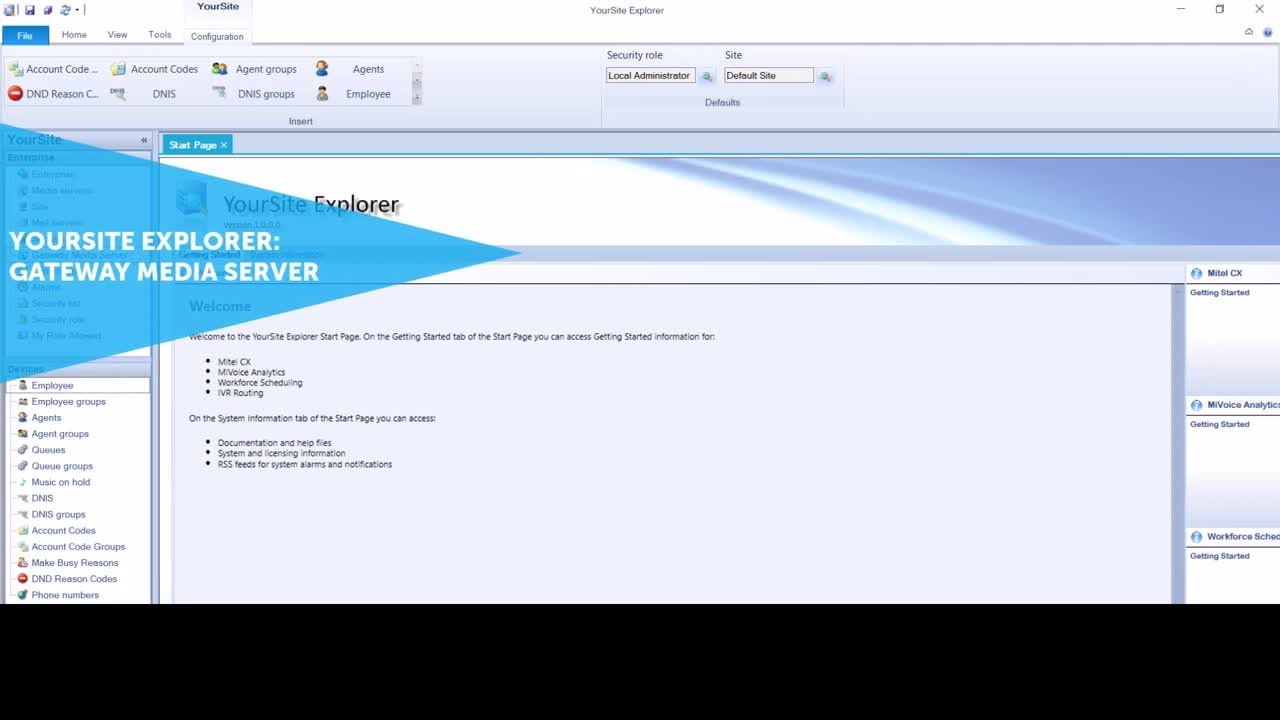Insert Account Codes from the ribbon
1280x720 pixels.
coord(155,69)
